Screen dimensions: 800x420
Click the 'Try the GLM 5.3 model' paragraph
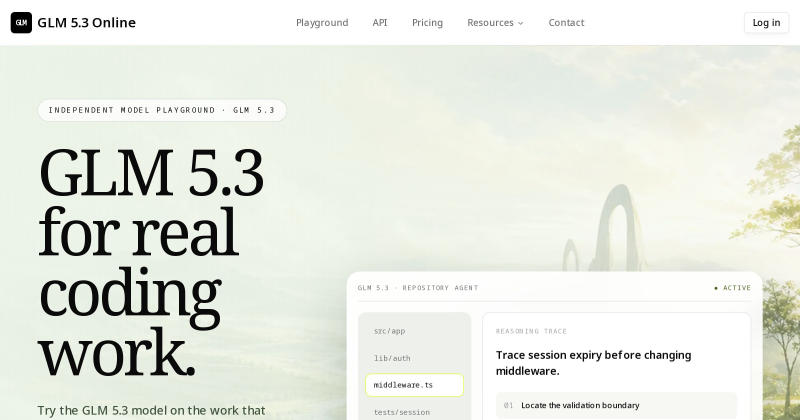pyautogui.click(x=151, y=411)
